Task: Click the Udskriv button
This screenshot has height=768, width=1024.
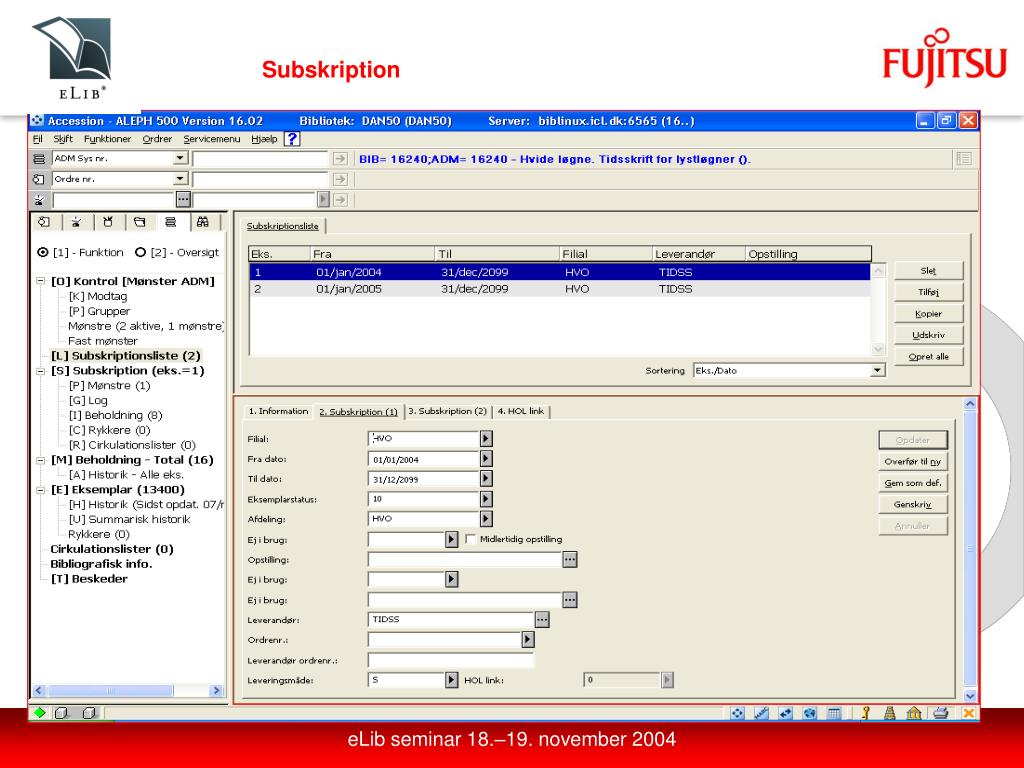Action: [928, 335]
